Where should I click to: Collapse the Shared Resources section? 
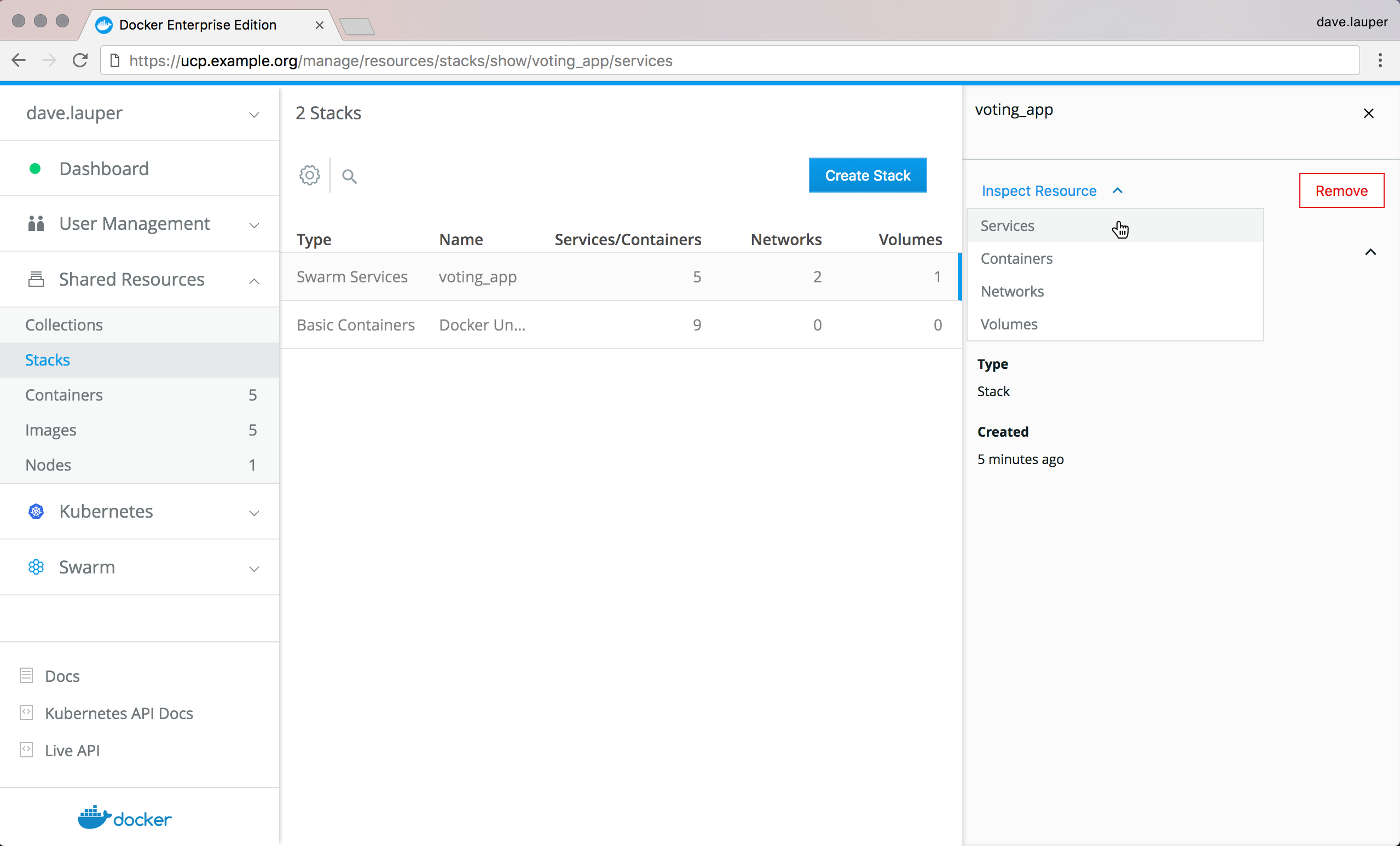[x=254, y=281]
